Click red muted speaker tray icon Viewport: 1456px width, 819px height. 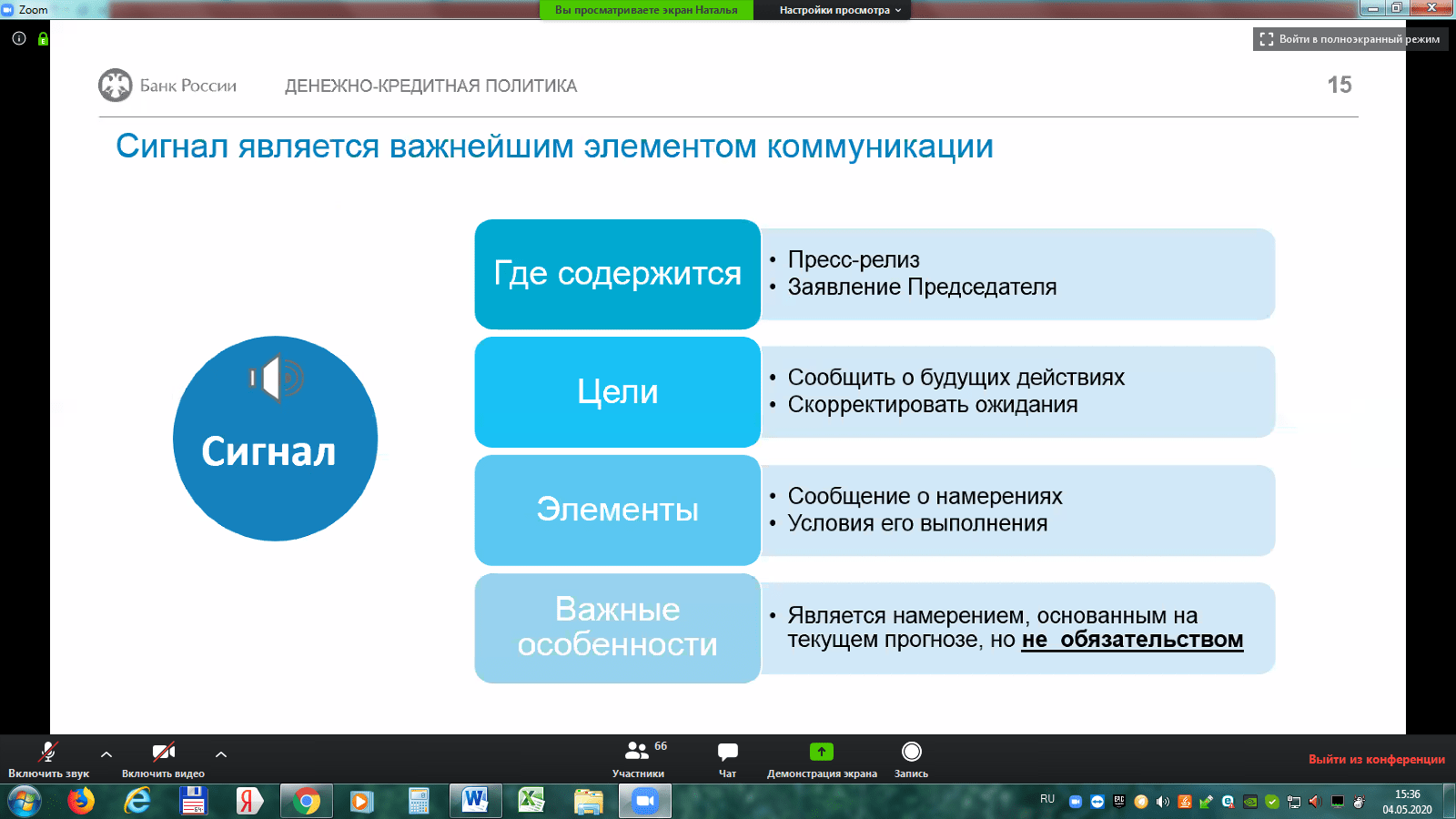(x=1315, y=802)
